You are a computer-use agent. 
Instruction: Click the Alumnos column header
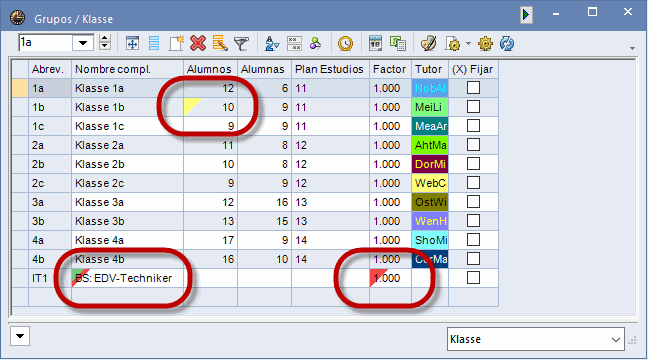[x=210, y=69]
